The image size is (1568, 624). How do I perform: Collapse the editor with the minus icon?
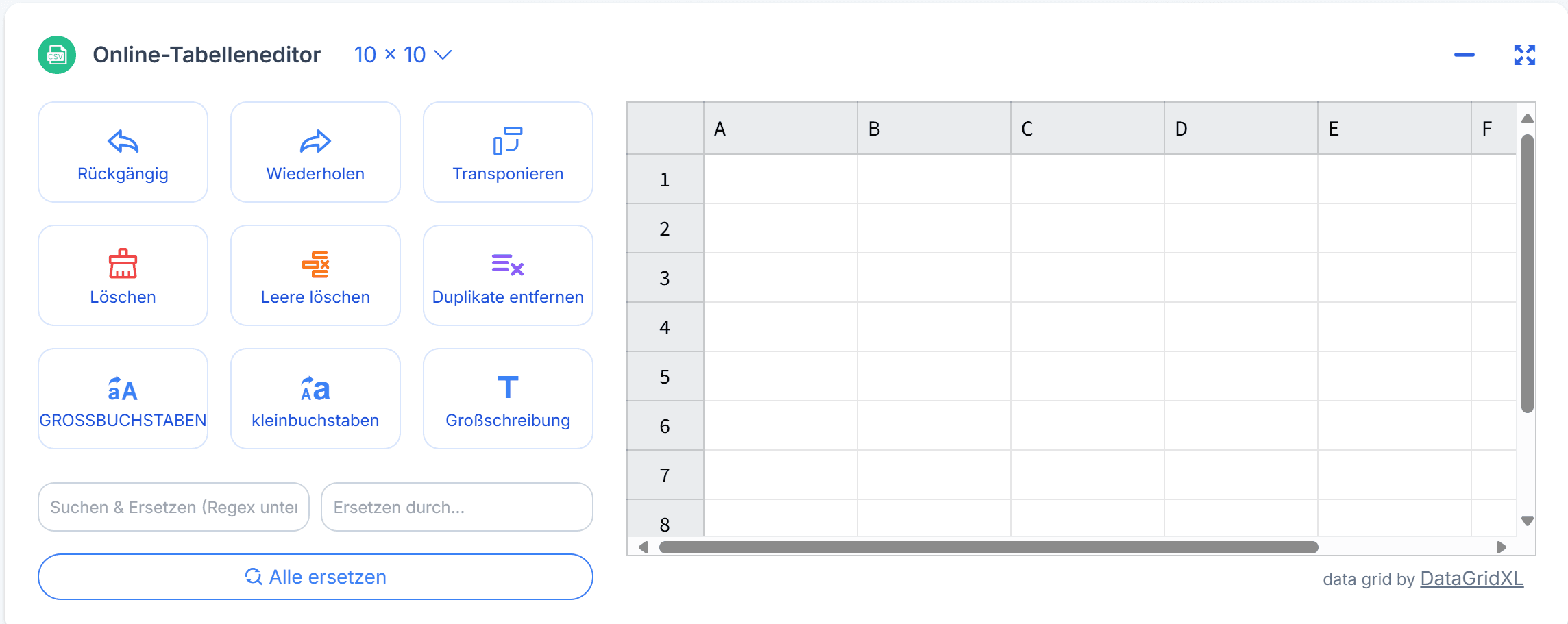(1465, 55)
